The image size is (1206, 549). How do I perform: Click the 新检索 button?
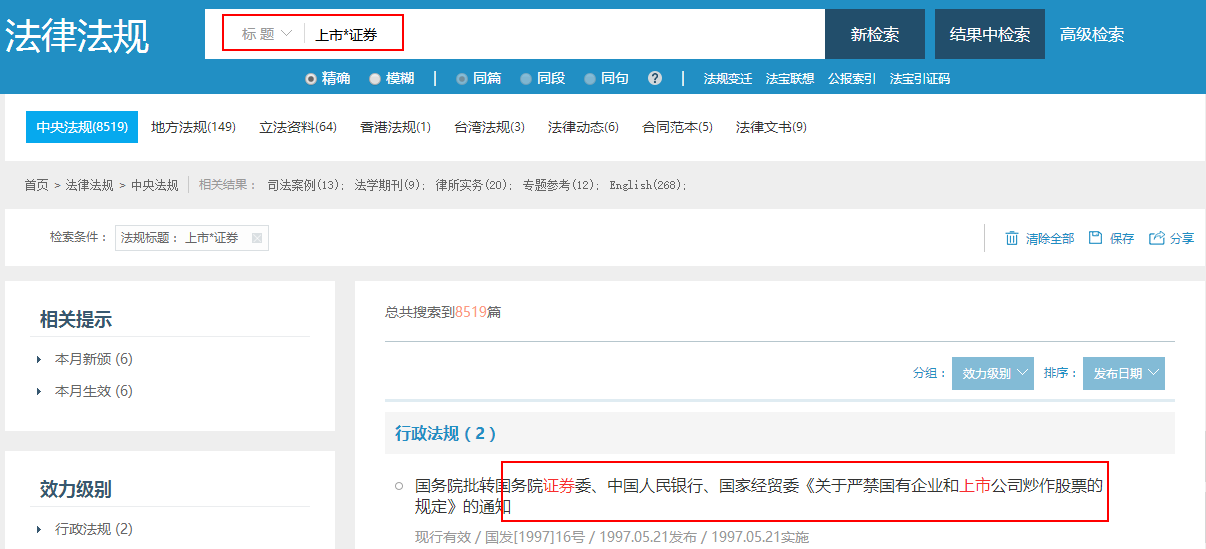[x=875, y=34]
